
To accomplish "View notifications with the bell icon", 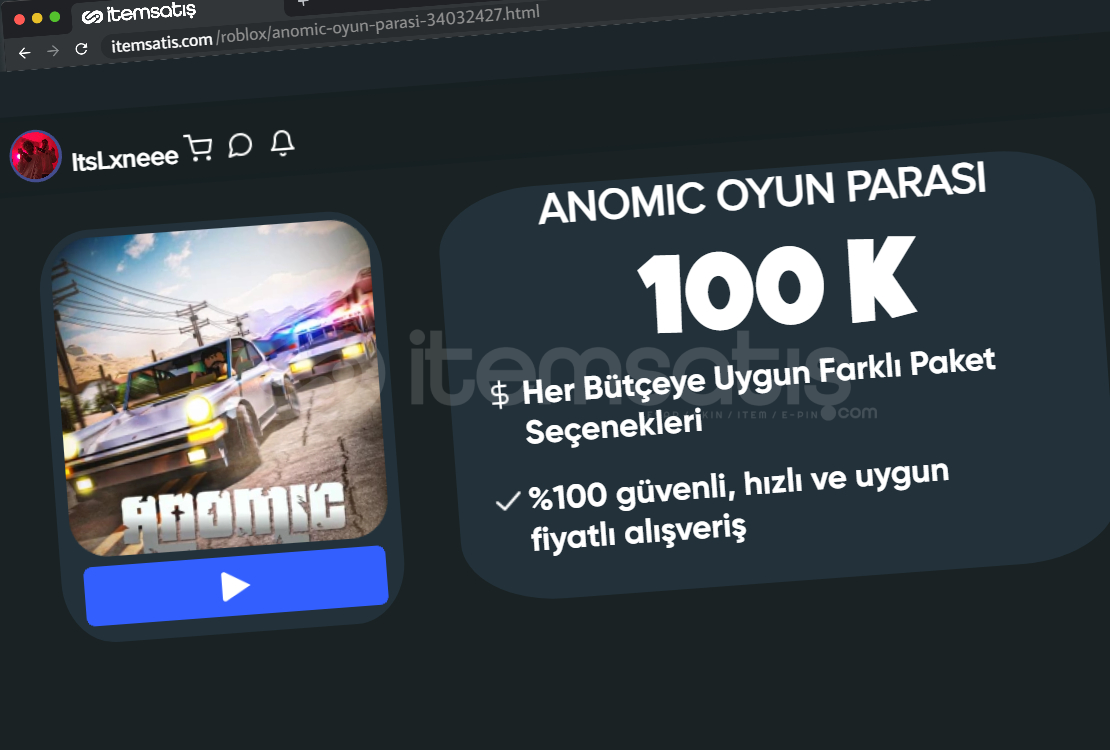I will point(281,143).
